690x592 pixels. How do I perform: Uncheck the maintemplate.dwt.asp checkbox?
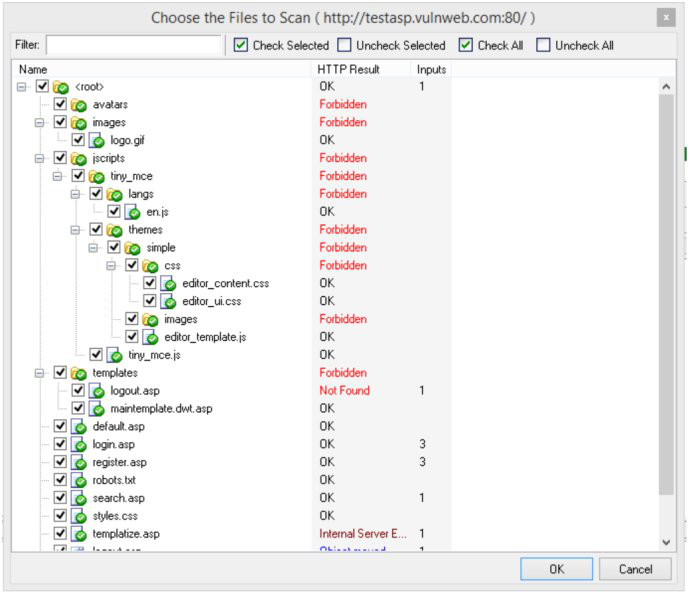click(x=78, y=408)
